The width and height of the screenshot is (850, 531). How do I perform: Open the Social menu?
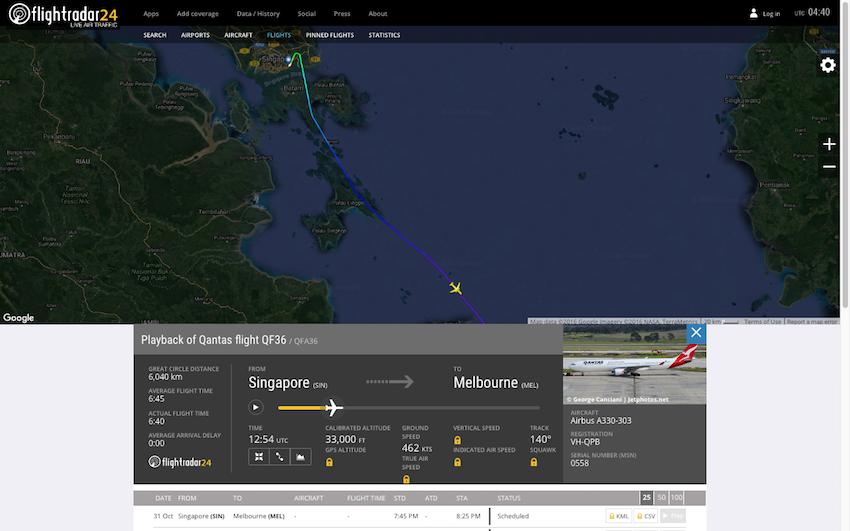coord(306,14)
